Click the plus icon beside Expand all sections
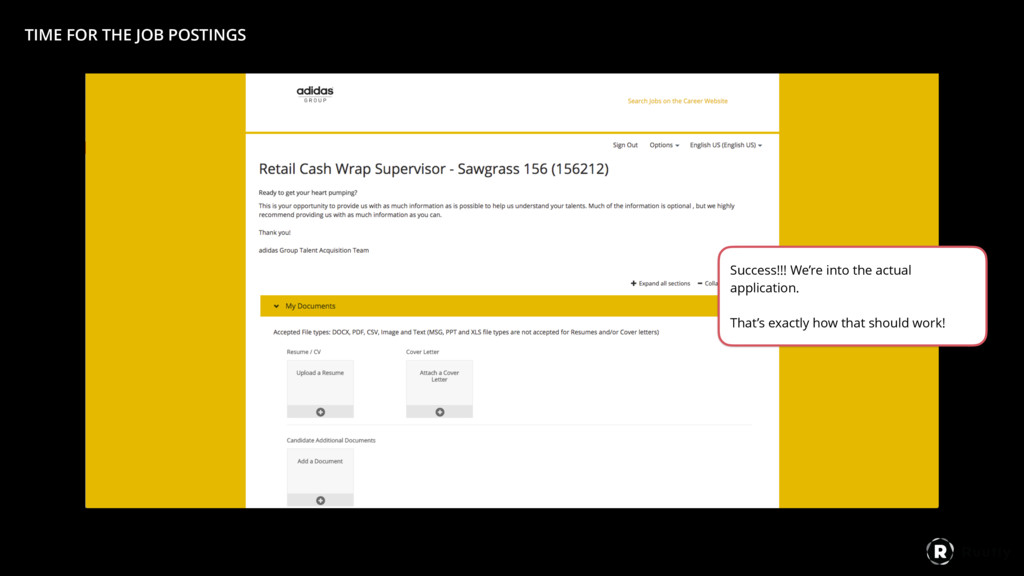 [x=633, y=283]
